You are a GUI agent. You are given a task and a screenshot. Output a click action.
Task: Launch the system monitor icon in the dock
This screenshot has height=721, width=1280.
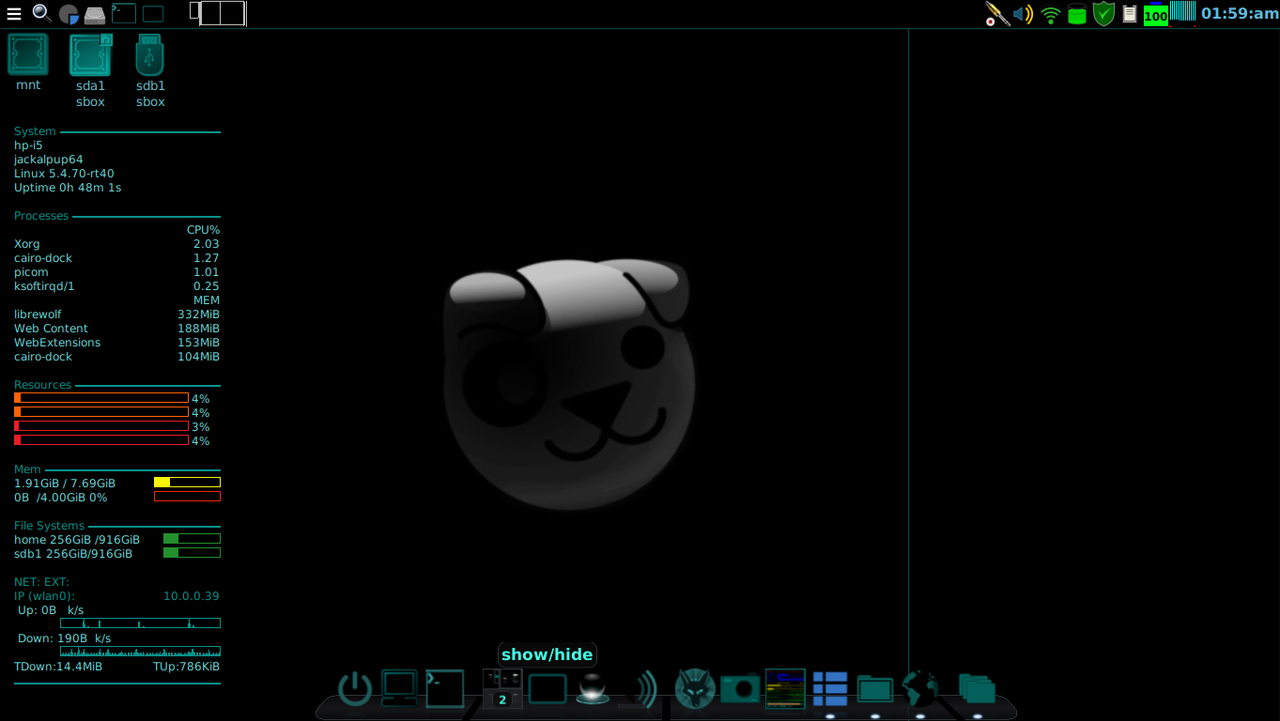click(x=785, y=689)
